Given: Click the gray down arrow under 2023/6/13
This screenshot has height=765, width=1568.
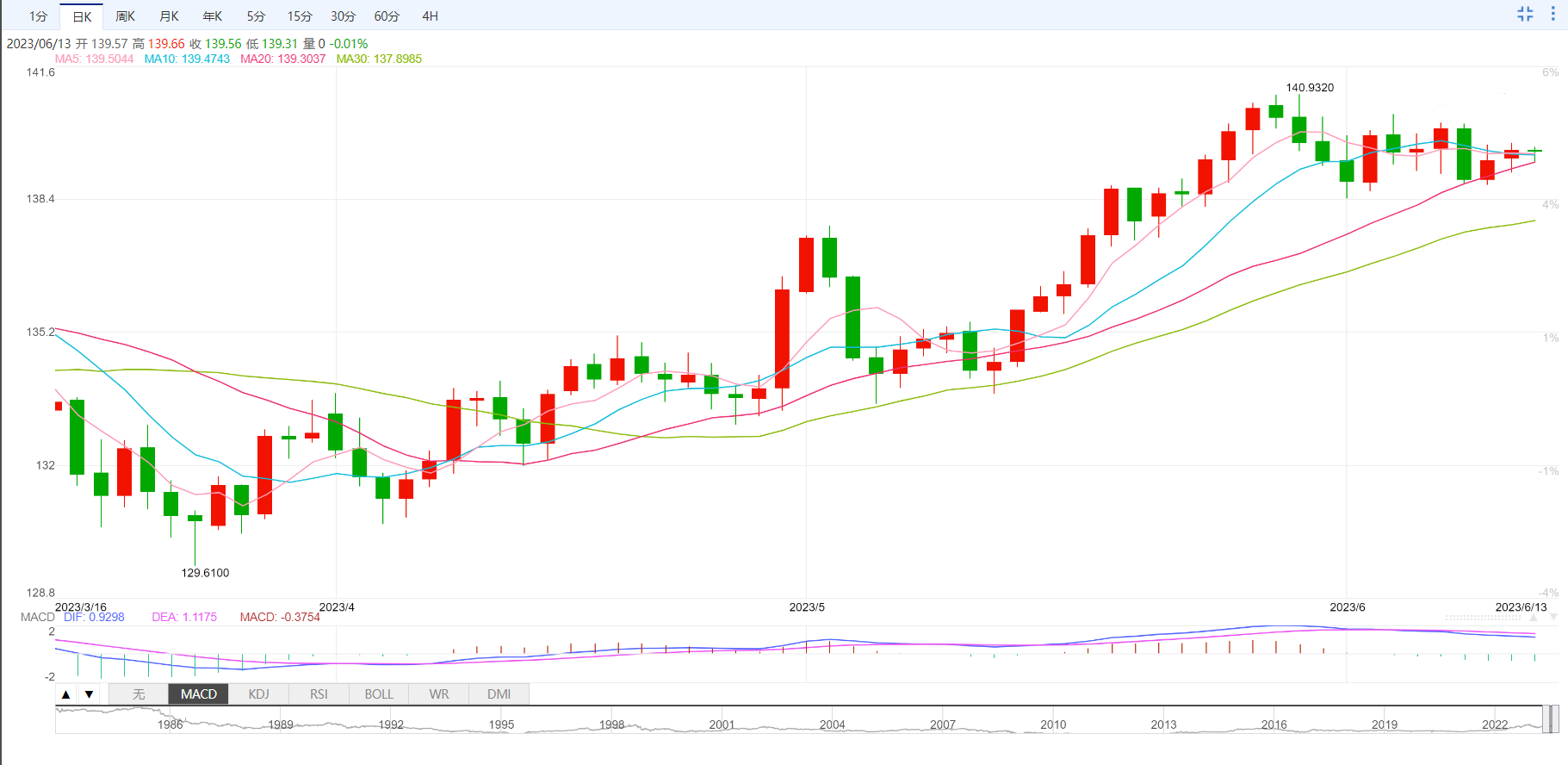Looking at the screenshot, I should pyautogui.click(x=1553, y=618).
